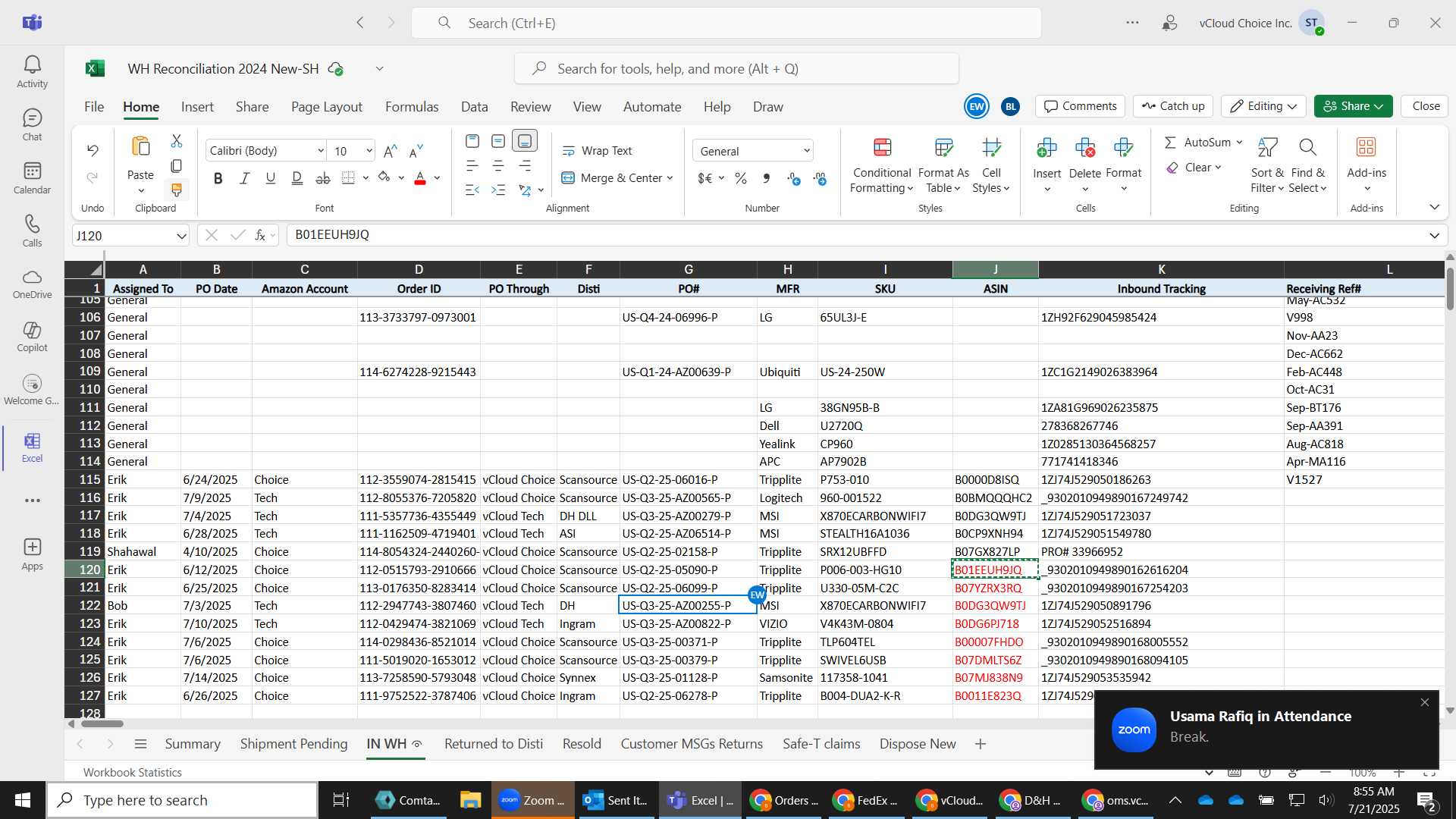Switch to the Returned to Disti sheet

[x=494, y=744]
